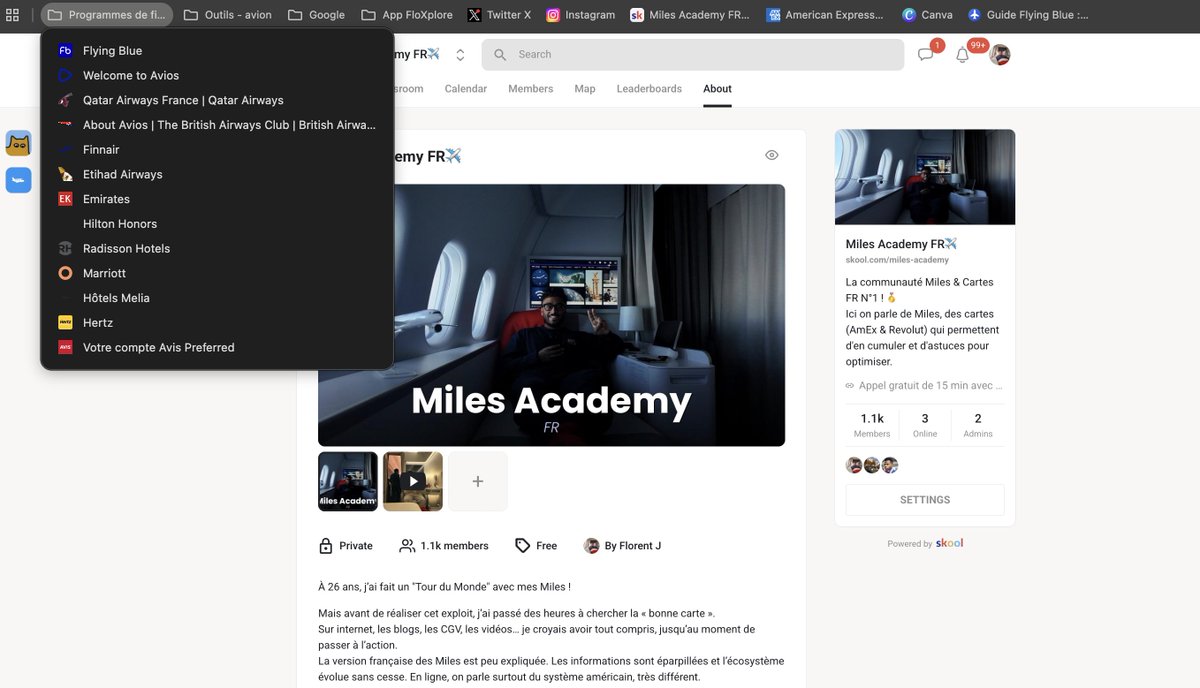Expand the App FloXplore bookmark folder
Image resolution: width=1200 pixels, height=688 pixels.
tap(407, 15)
